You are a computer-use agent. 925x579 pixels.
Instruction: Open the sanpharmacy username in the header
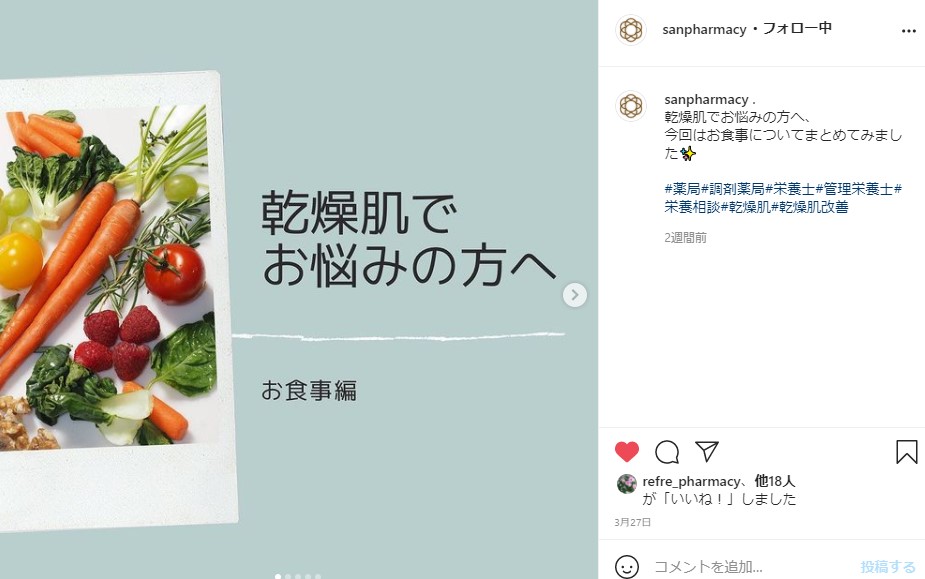(x=704, y=30)
